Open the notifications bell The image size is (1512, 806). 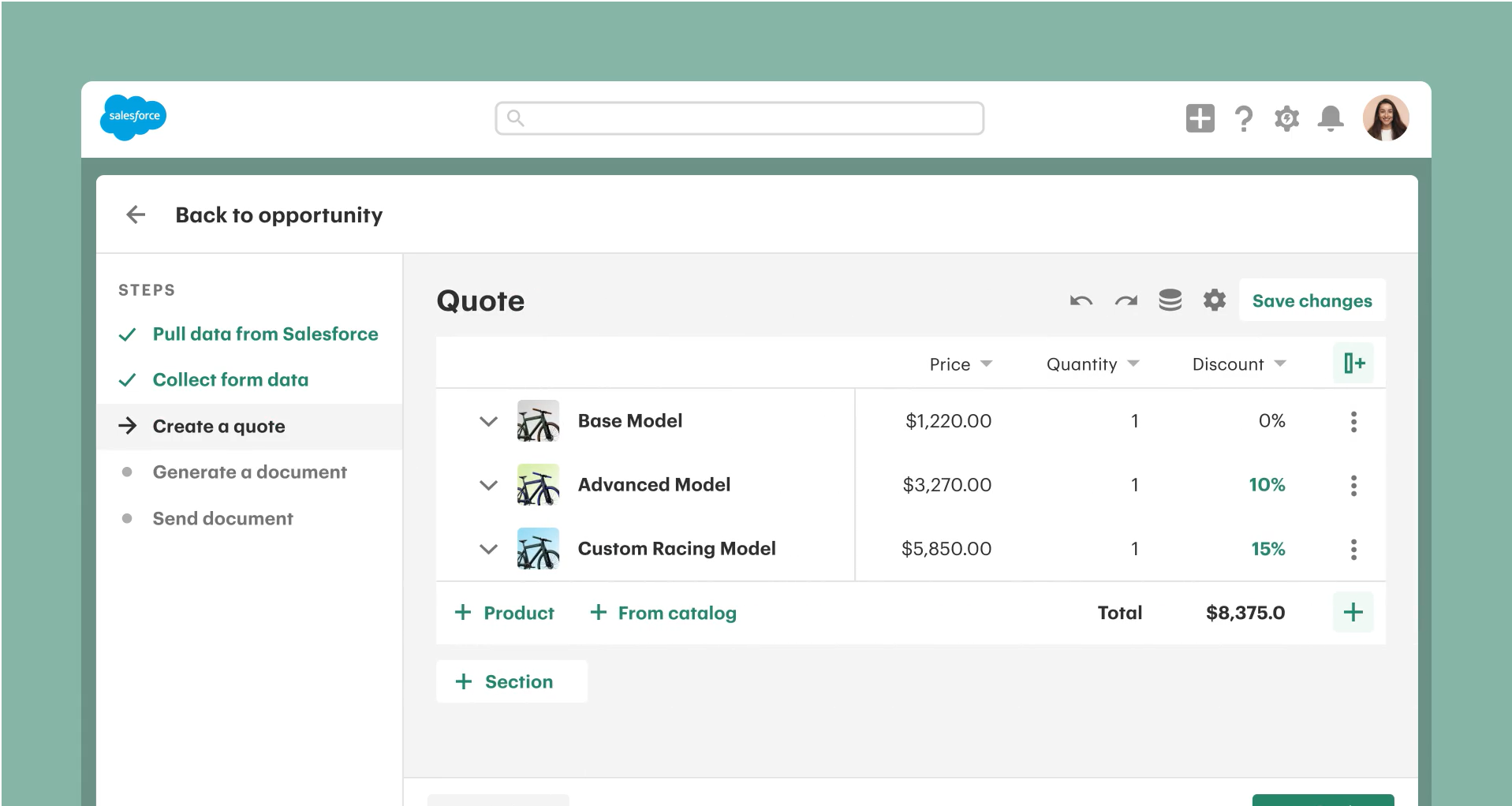[1331, 118]
